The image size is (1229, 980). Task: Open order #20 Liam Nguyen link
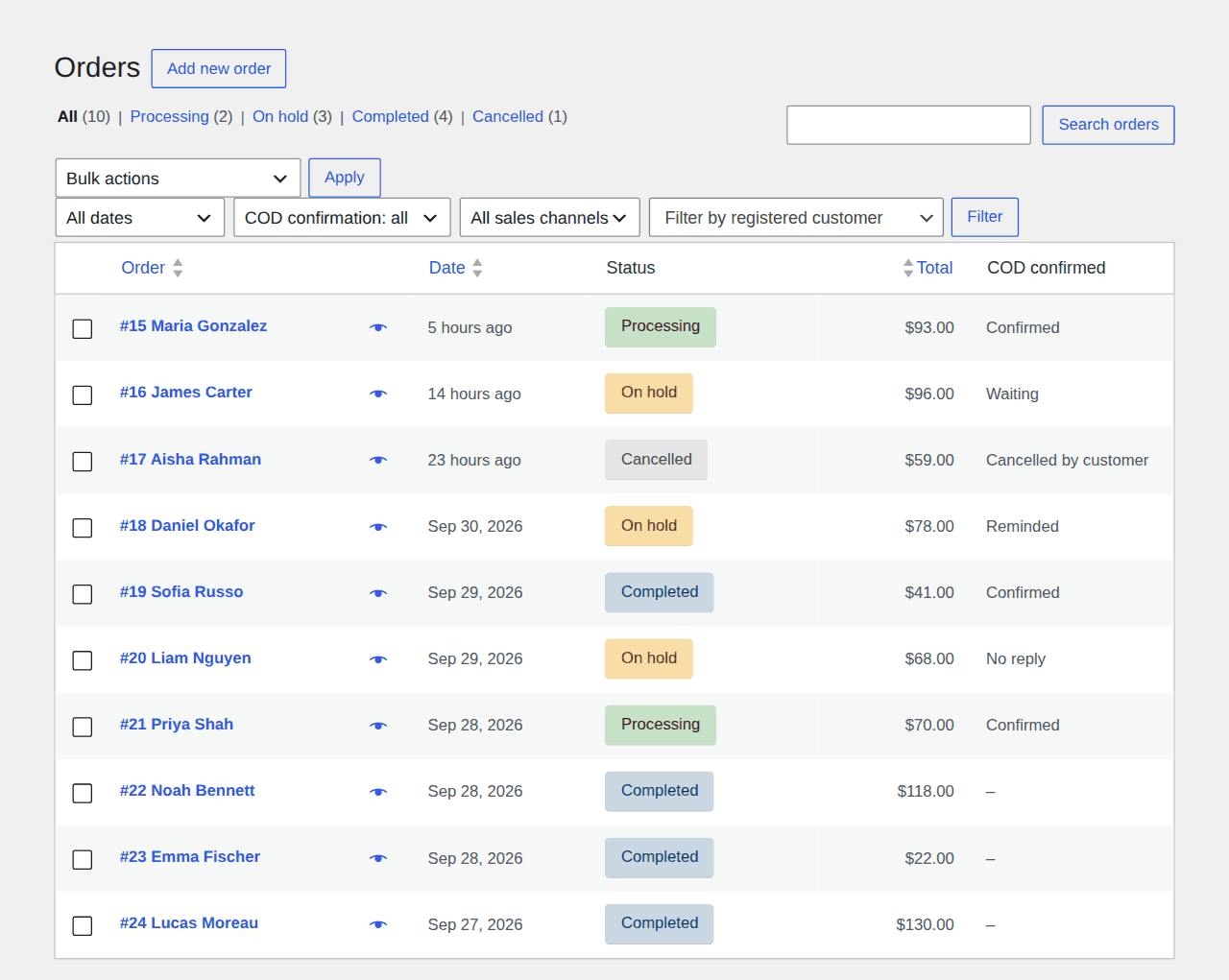[185, 658]
